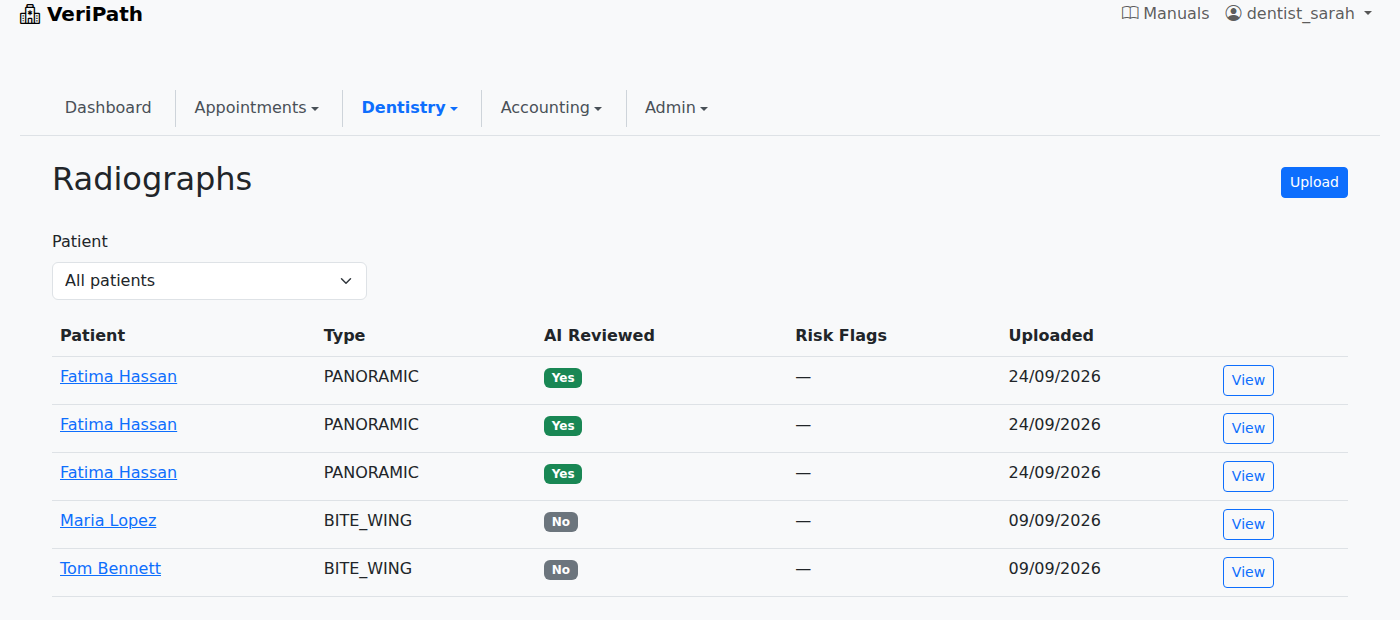The height and width of the screenshot is (620, 1400).
Task: Click the No badge in Tom Bennett's row
Action: click(x=561, y=570)
